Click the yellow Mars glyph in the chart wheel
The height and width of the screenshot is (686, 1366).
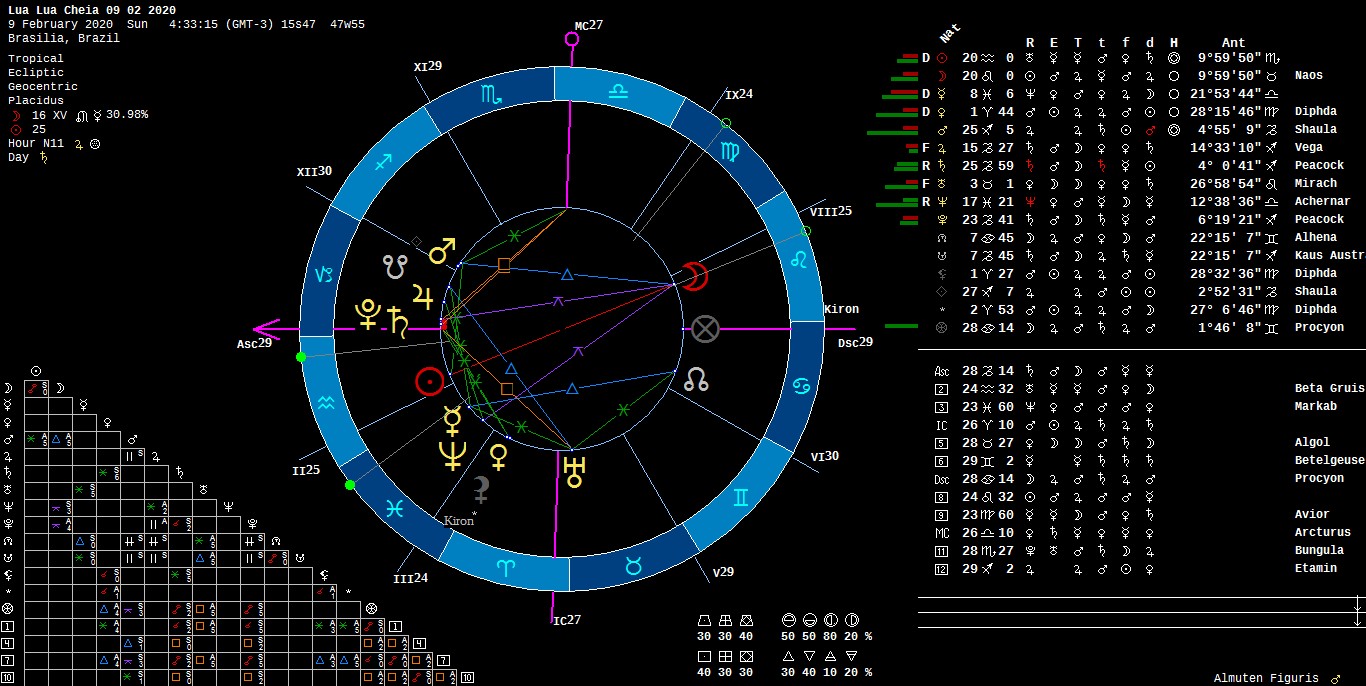442,250
